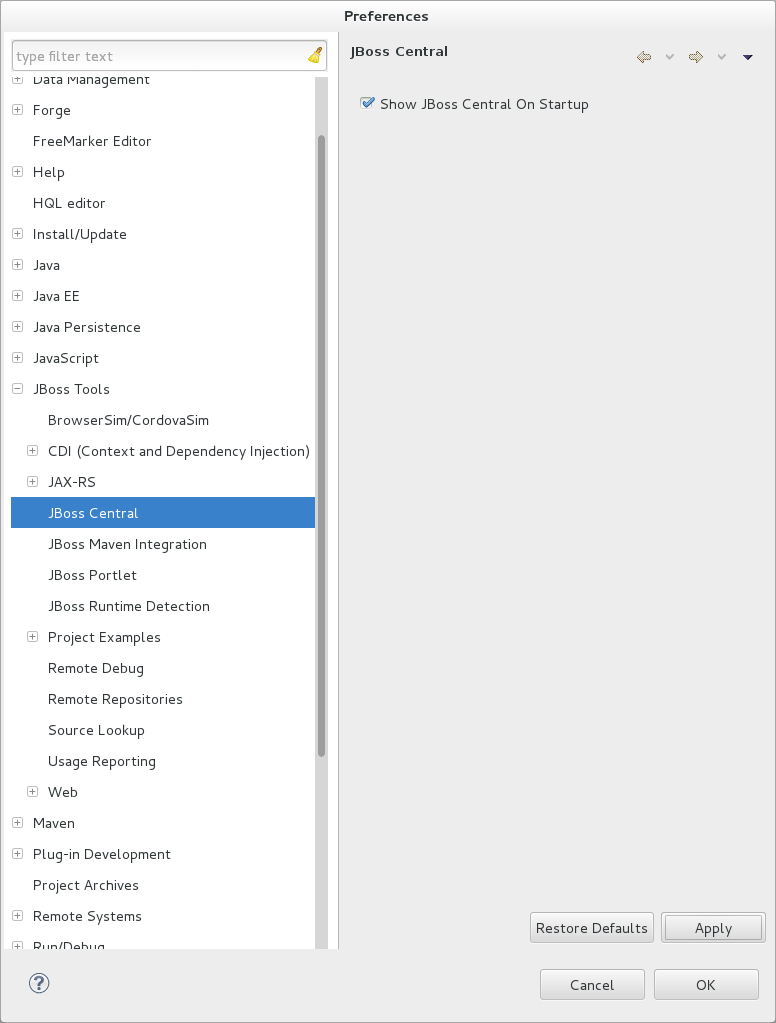This screenshot has width=776, height=1023.
Task: Open the back navigation history chevron
Action: click(x=668, y=57)
